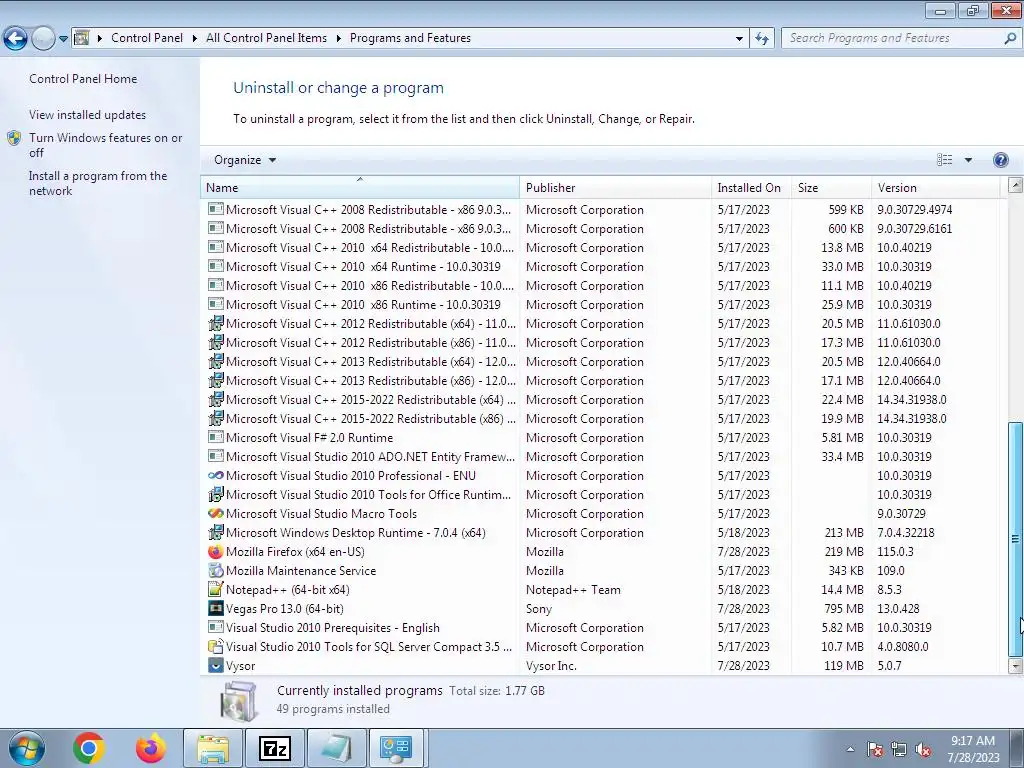Click the taskbar clock showing 9:17 AM
Image resolution: width=1024 pixels, height=768 pixels.
click(x=973, y=749)
